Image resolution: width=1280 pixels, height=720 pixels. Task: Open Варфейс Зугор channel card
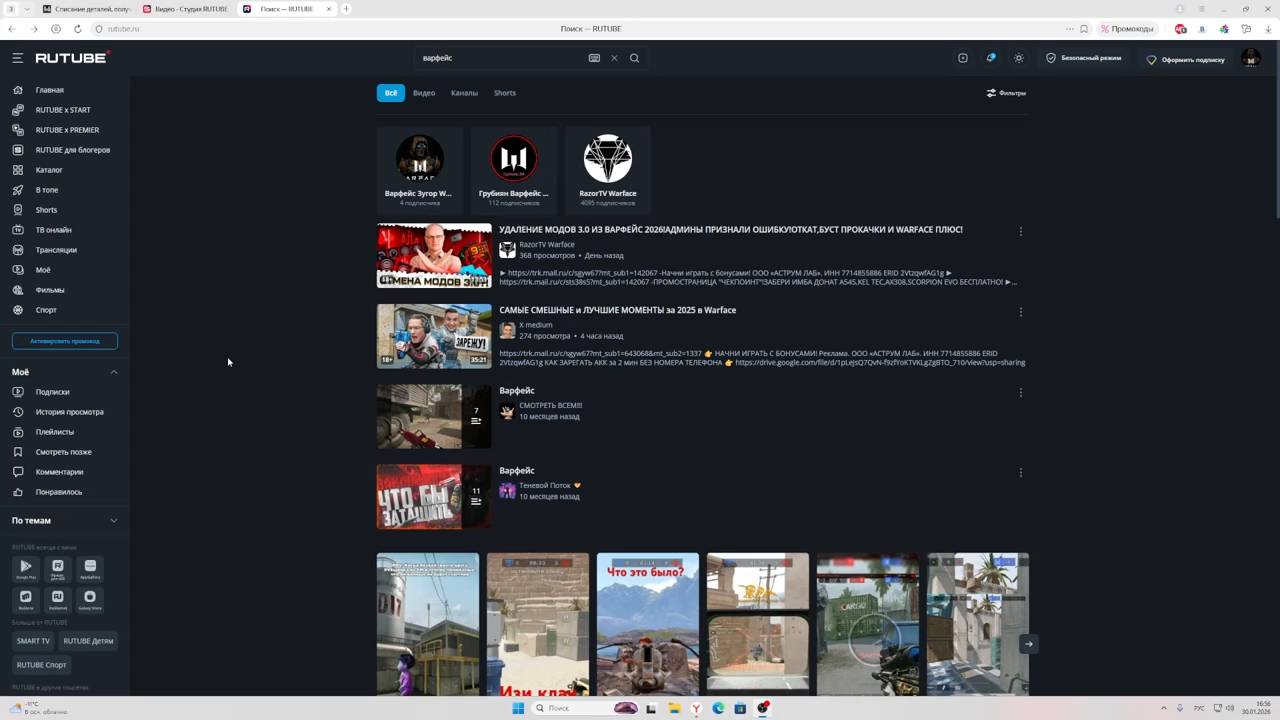(x=420, y=170)
